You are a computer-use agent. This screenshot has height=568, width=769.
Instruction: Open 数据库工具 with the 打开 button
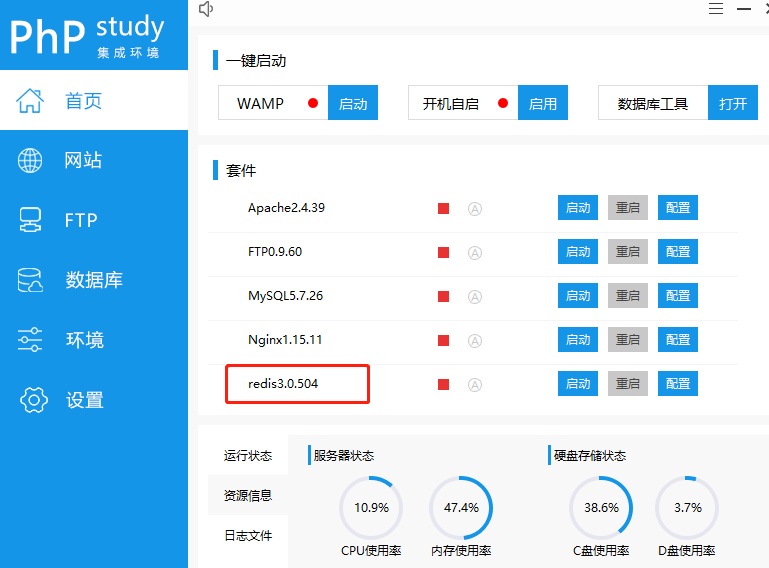tap(733, 103)
